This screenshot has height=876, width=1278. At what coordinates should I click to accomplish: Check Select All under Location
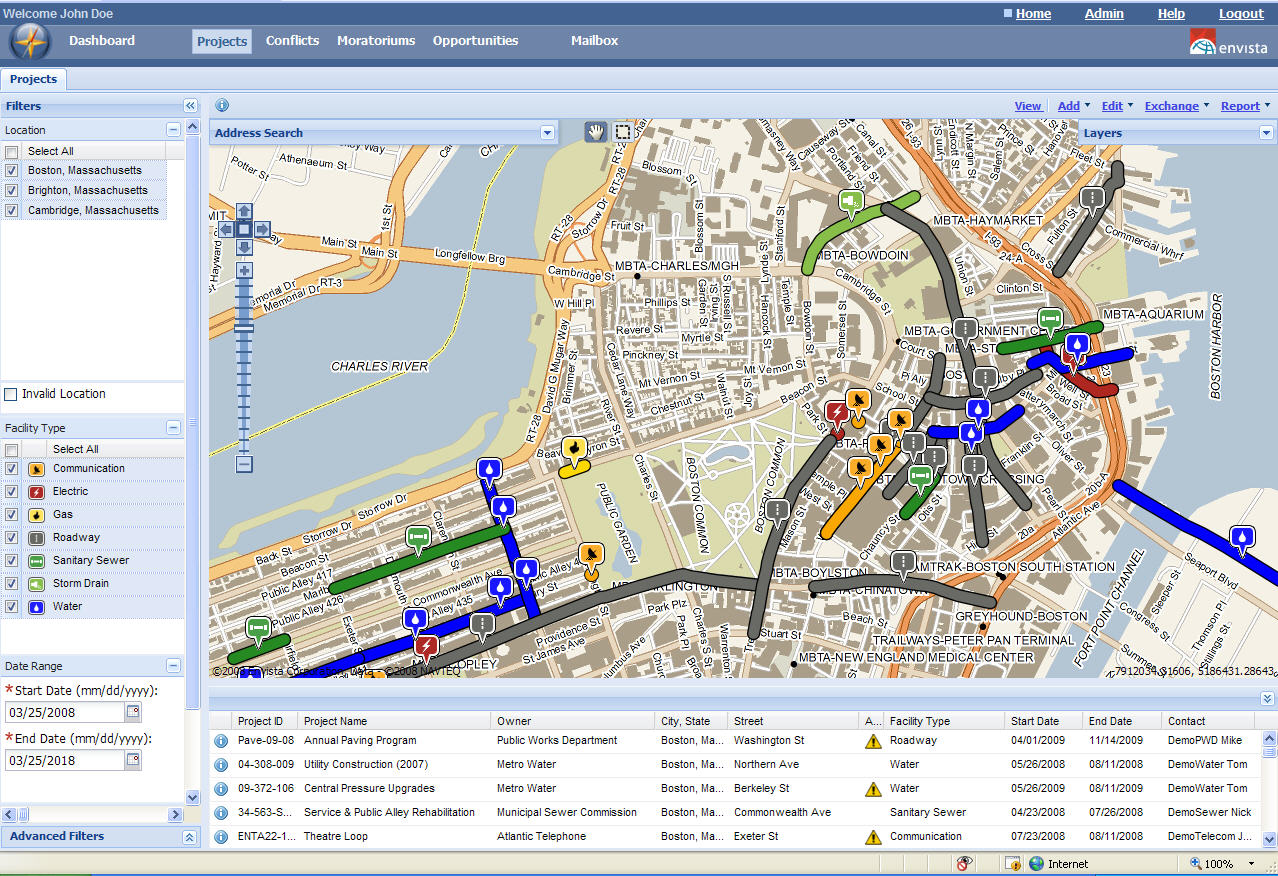[x=11, y=152]
